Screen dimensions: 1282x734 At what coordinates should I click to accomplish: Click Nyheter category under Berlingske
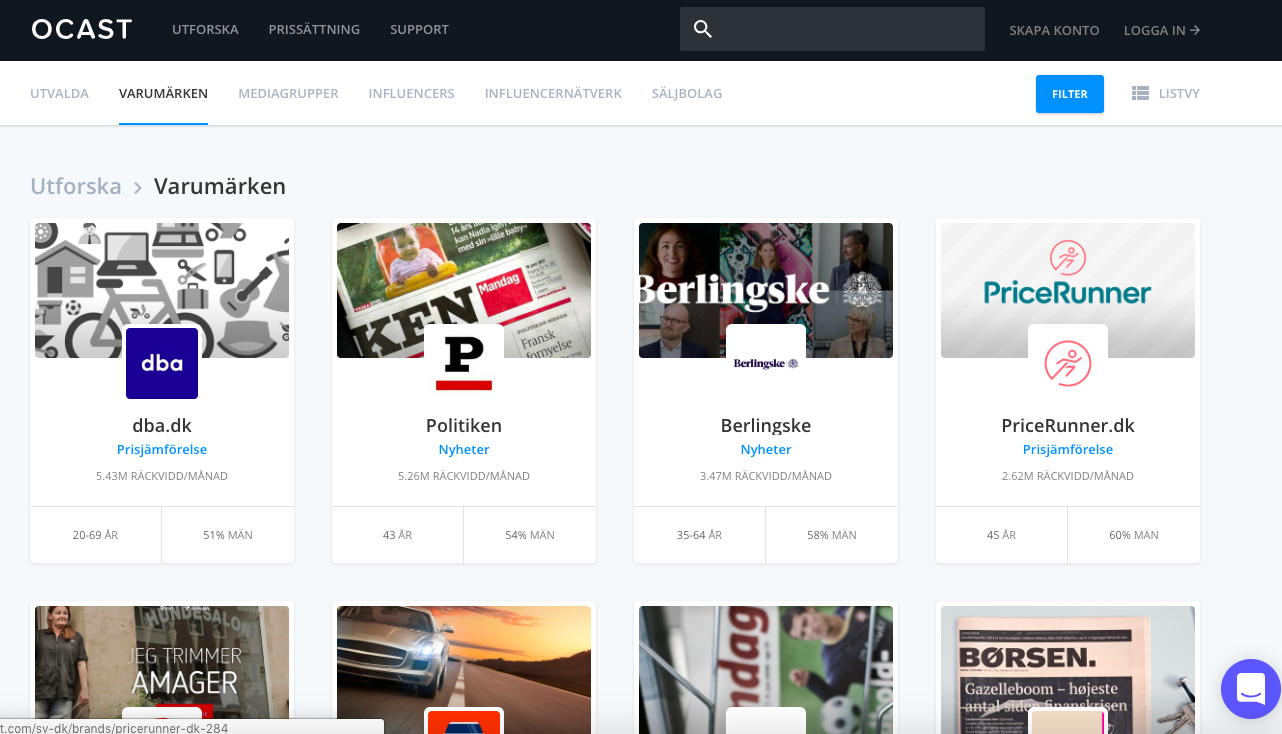(x=766, y=450)
